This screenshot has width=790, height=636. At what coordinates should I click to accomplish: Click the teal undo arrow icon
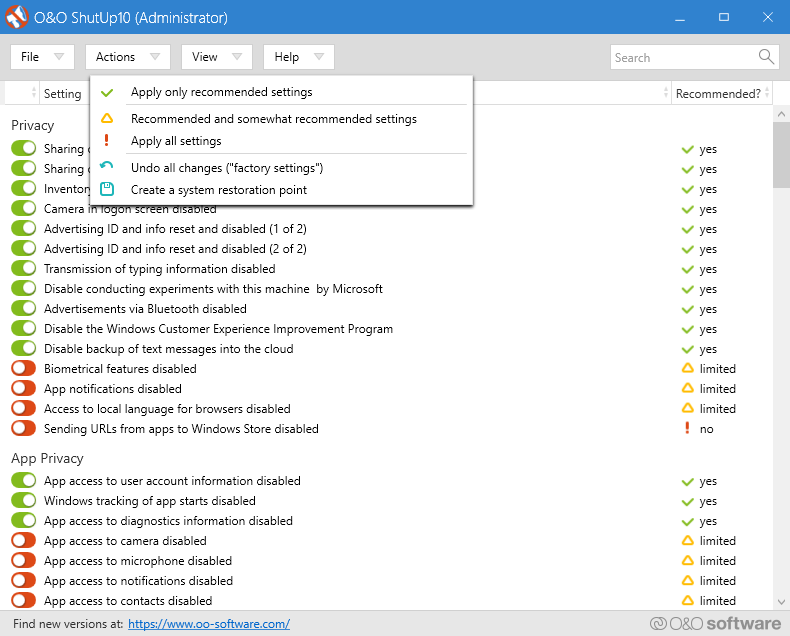click(107, 168)
